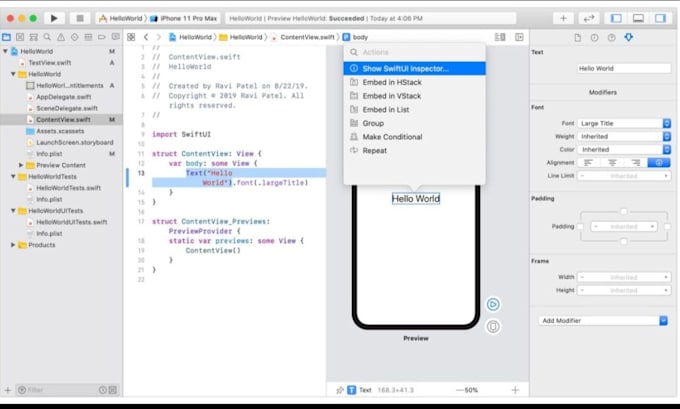The width and height of the screenshot is (680, 409).
Task: Show the File inspector
Action: point(578,38)
